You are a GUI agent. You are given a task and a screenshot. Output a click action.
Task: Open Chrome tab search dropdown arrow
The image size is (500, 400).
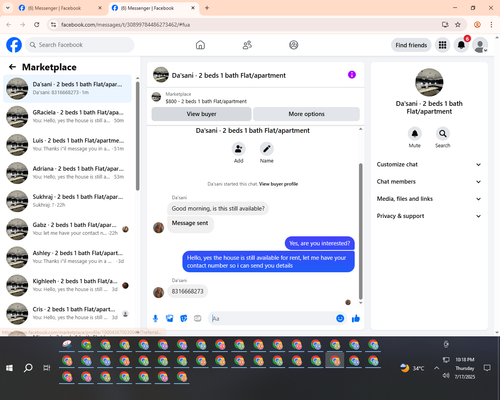point(8,8)
